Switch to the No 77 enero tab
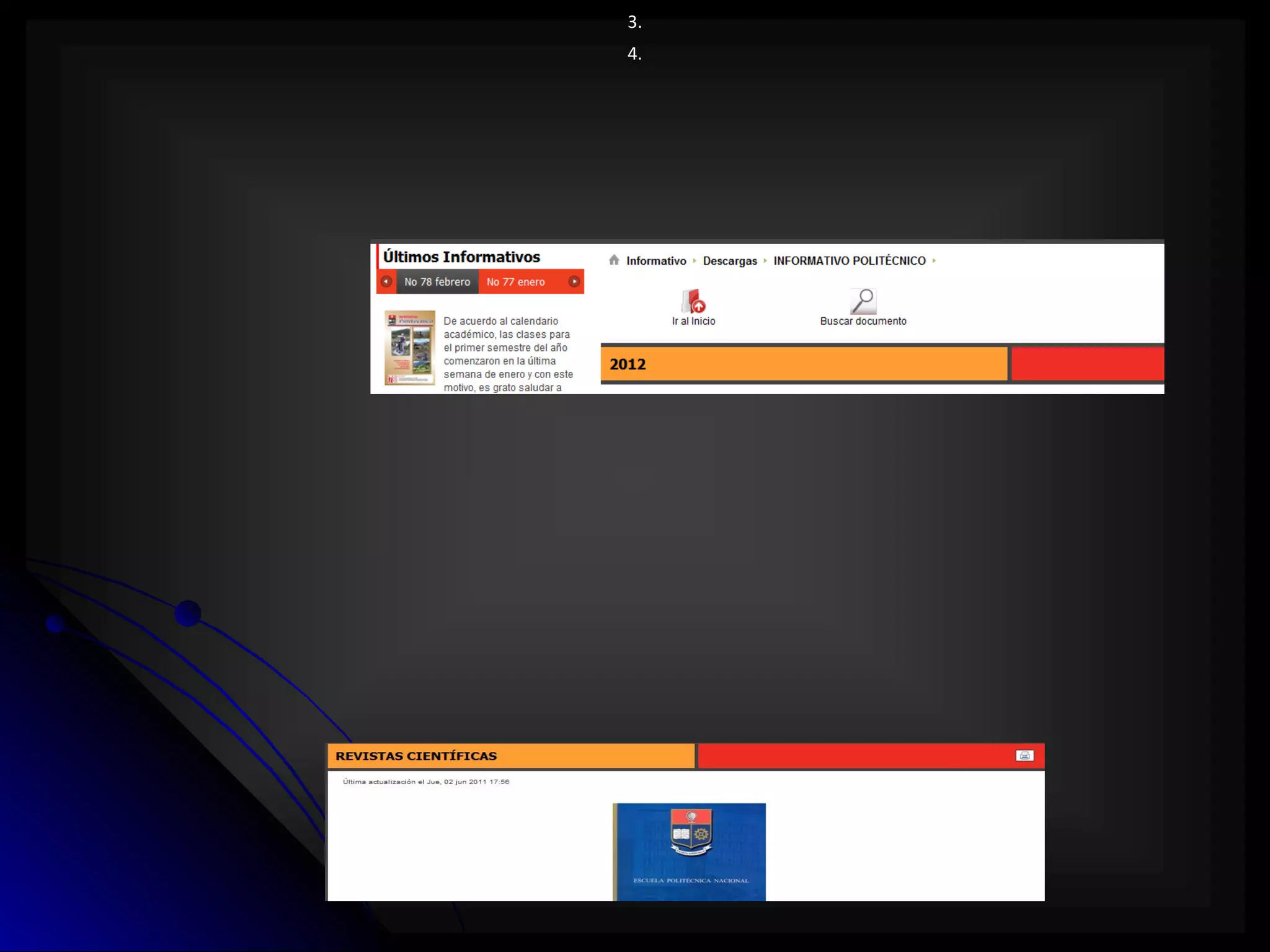 [x=516, y=282]
